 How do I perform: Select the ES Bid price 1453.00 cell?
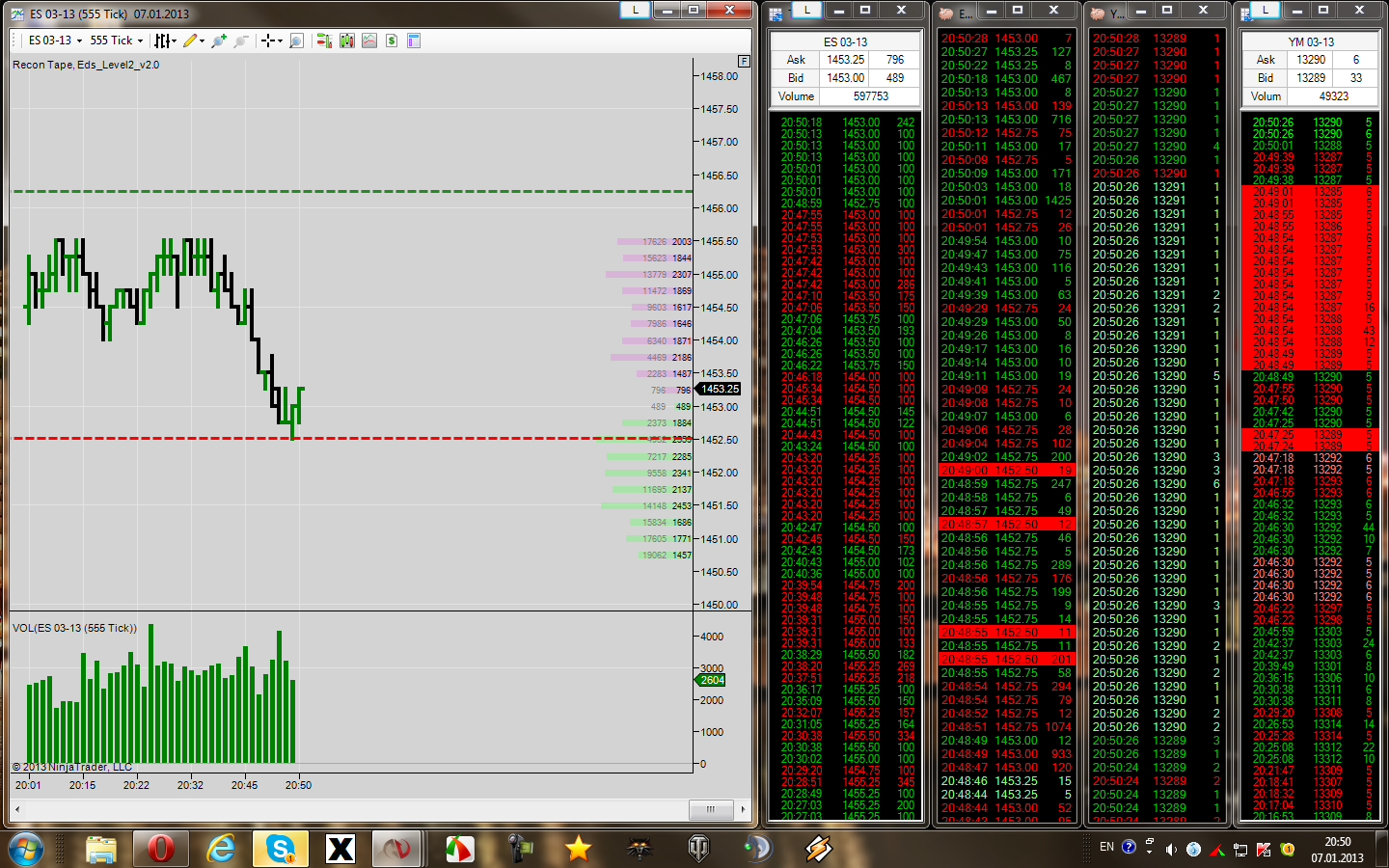[845, 78]
